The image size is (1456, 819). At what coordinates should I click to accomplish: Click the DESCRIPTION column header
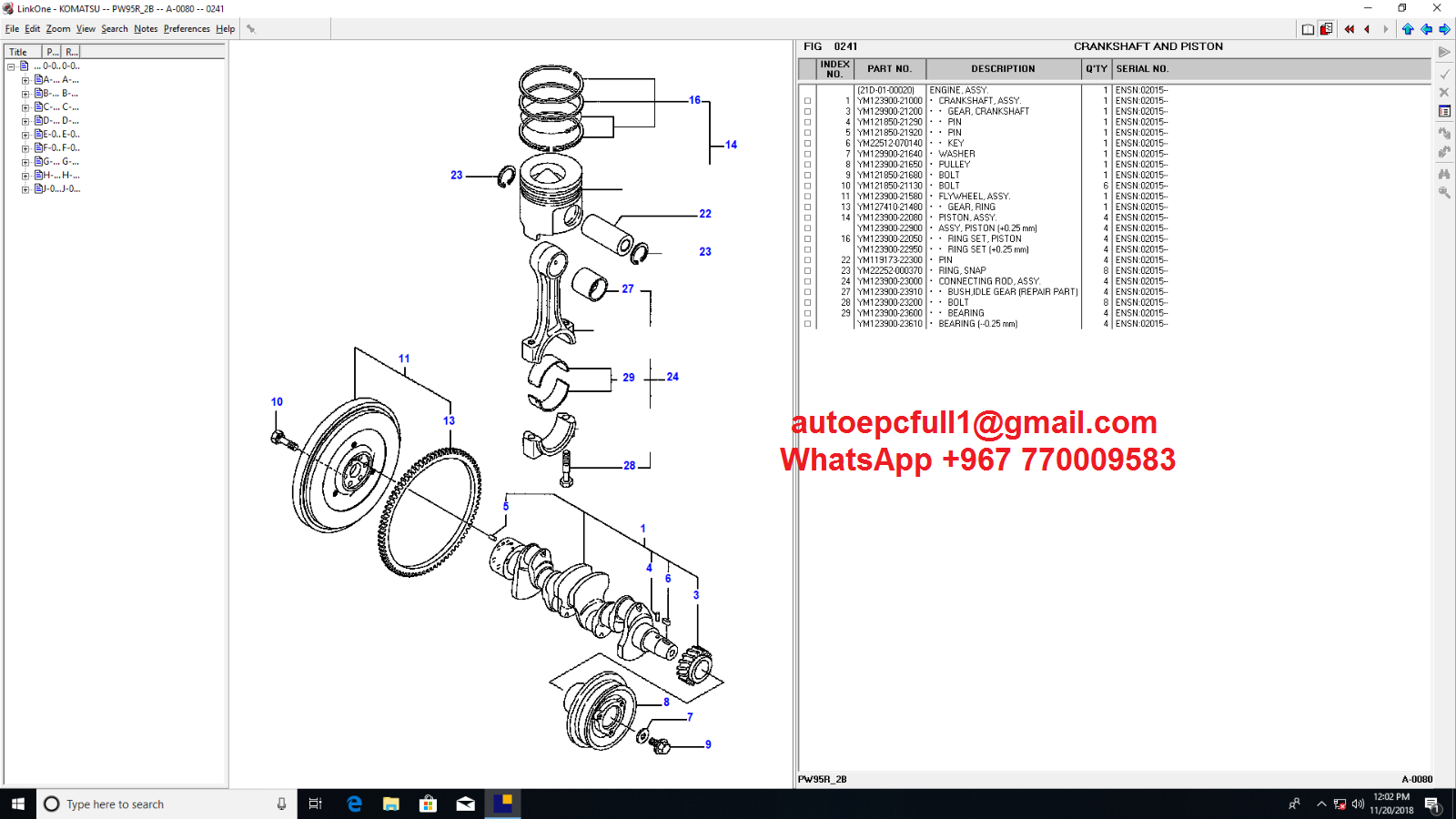click(1003, 69)
